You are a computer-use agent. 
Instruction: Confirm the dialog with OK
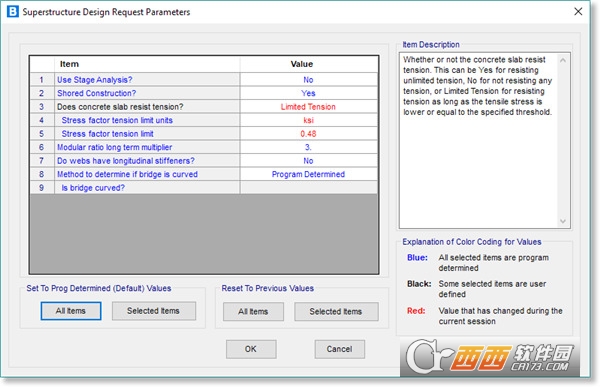click(251, 349)
